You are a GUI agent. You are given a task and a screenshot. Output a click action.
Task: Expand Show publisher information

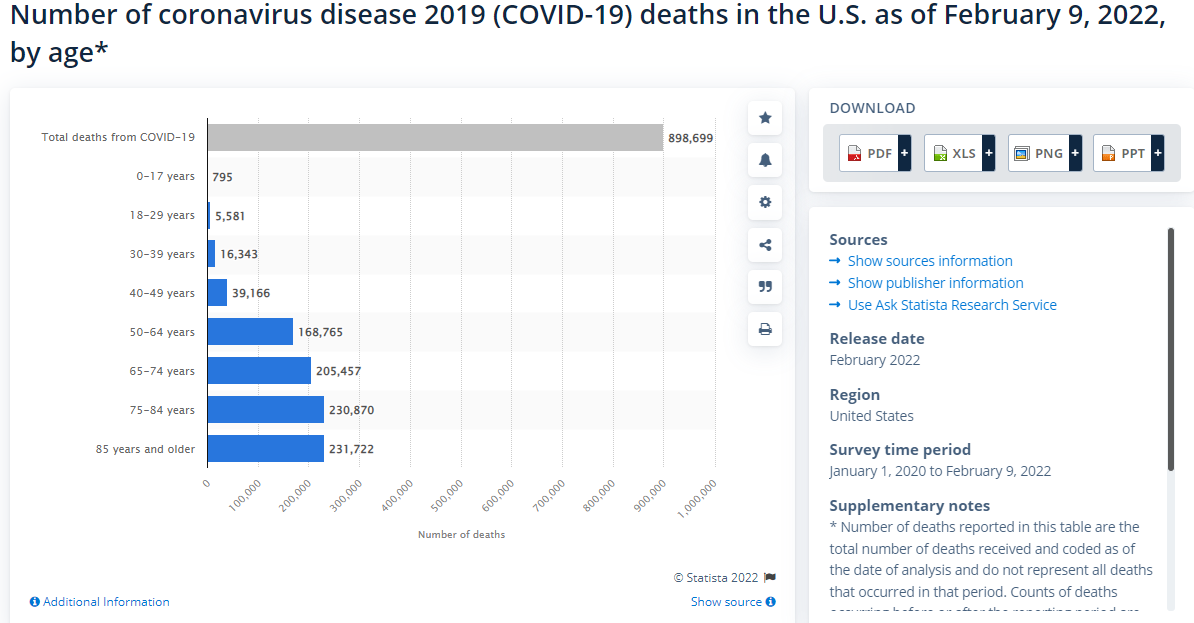[935, 283]
